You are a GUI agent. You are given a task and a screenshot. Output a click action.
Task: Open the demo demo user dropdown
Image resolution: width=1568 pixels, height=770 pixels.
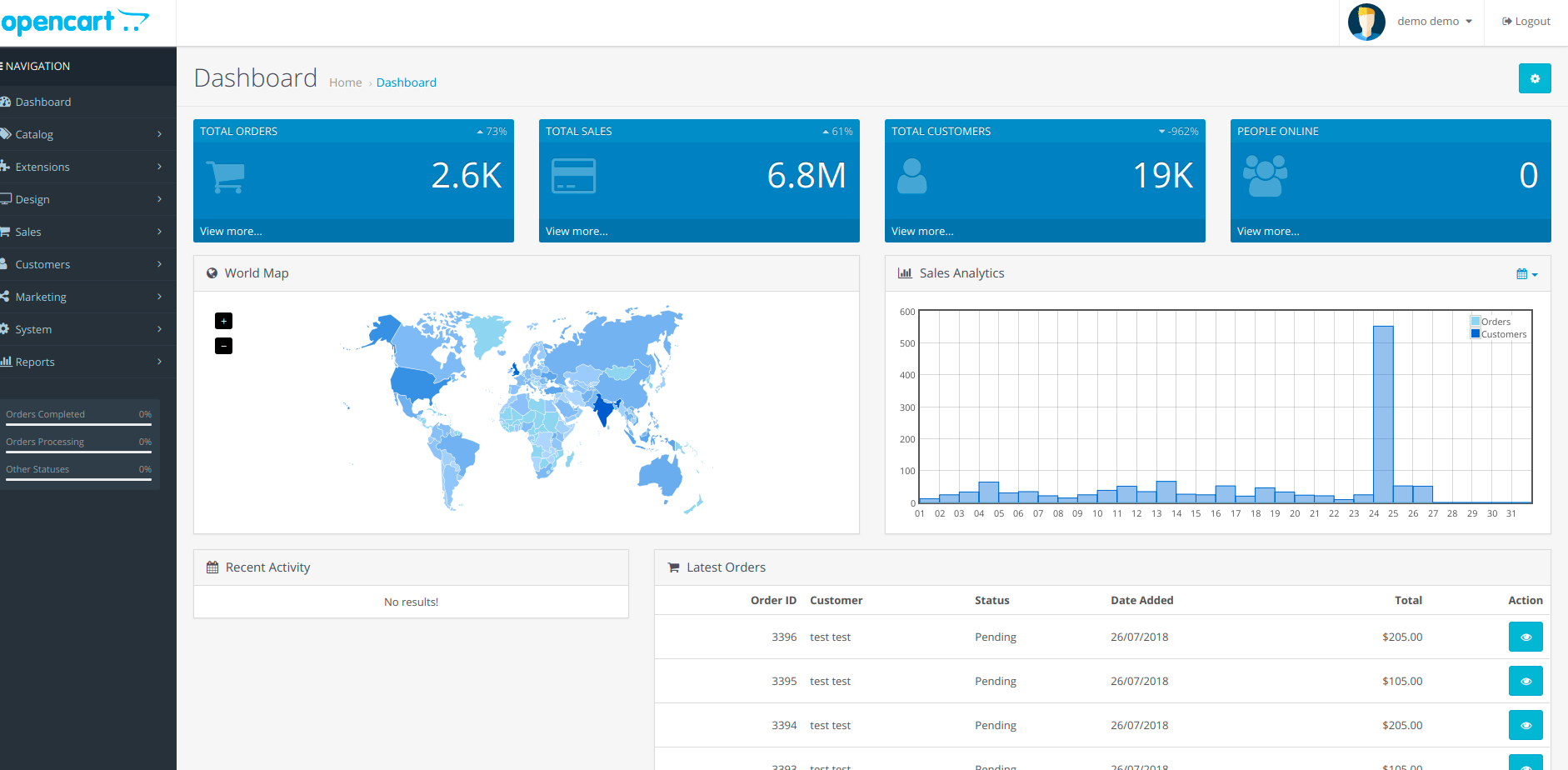tap(1434, 22)
